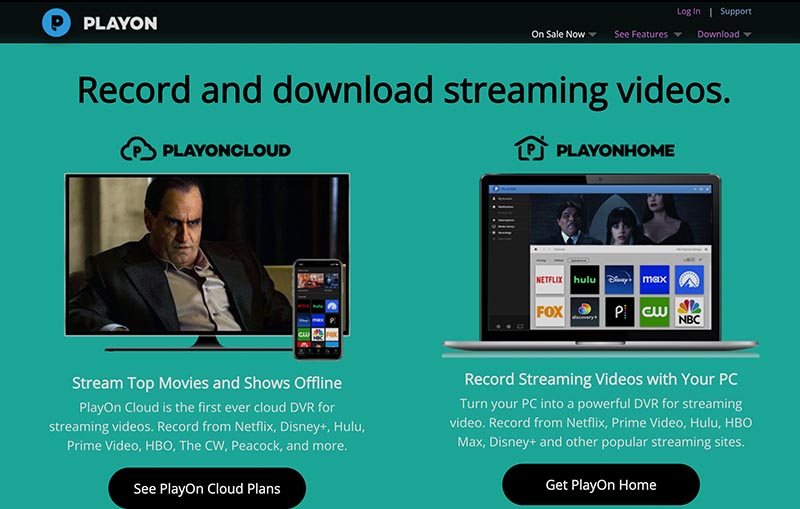The width and height of the screenshot is (800, 509).
Task: Select the FOX tile on laptop
Action: point(549,312)
